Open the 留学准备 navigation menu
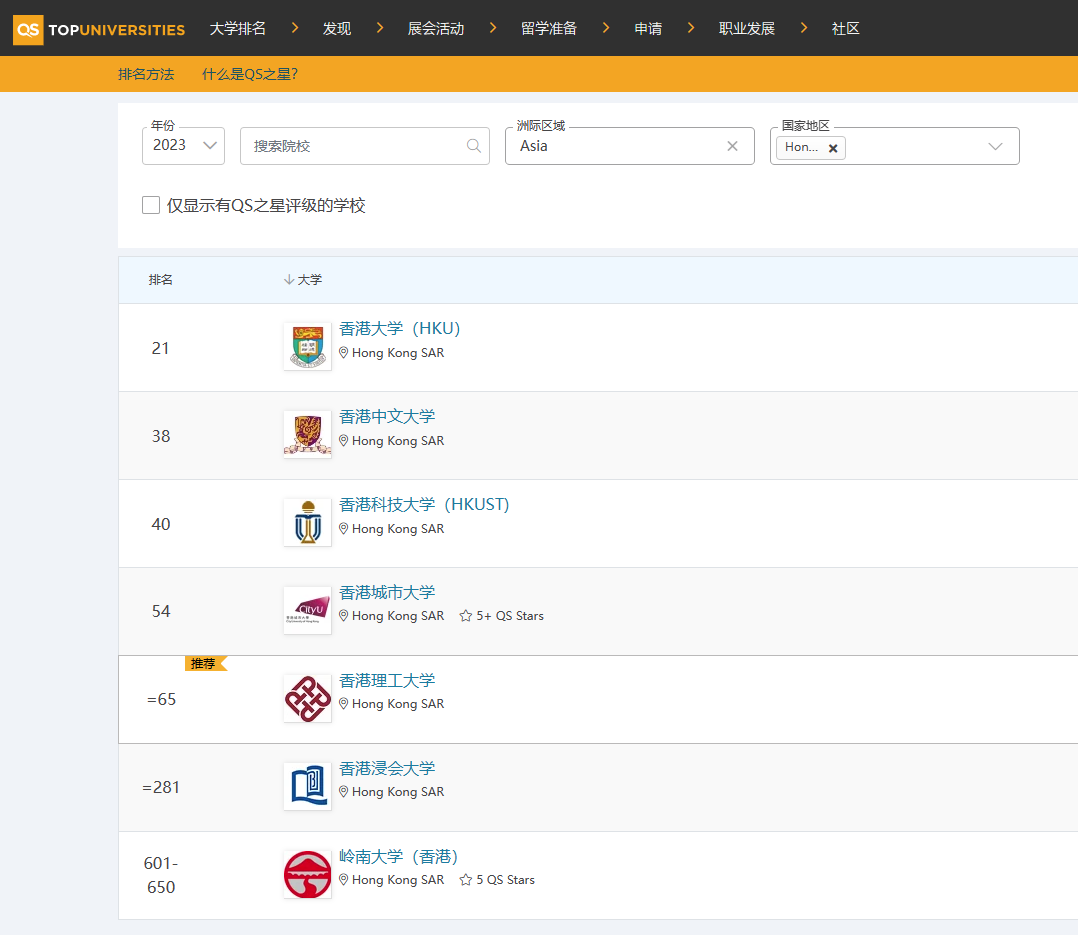 point(549,29)
